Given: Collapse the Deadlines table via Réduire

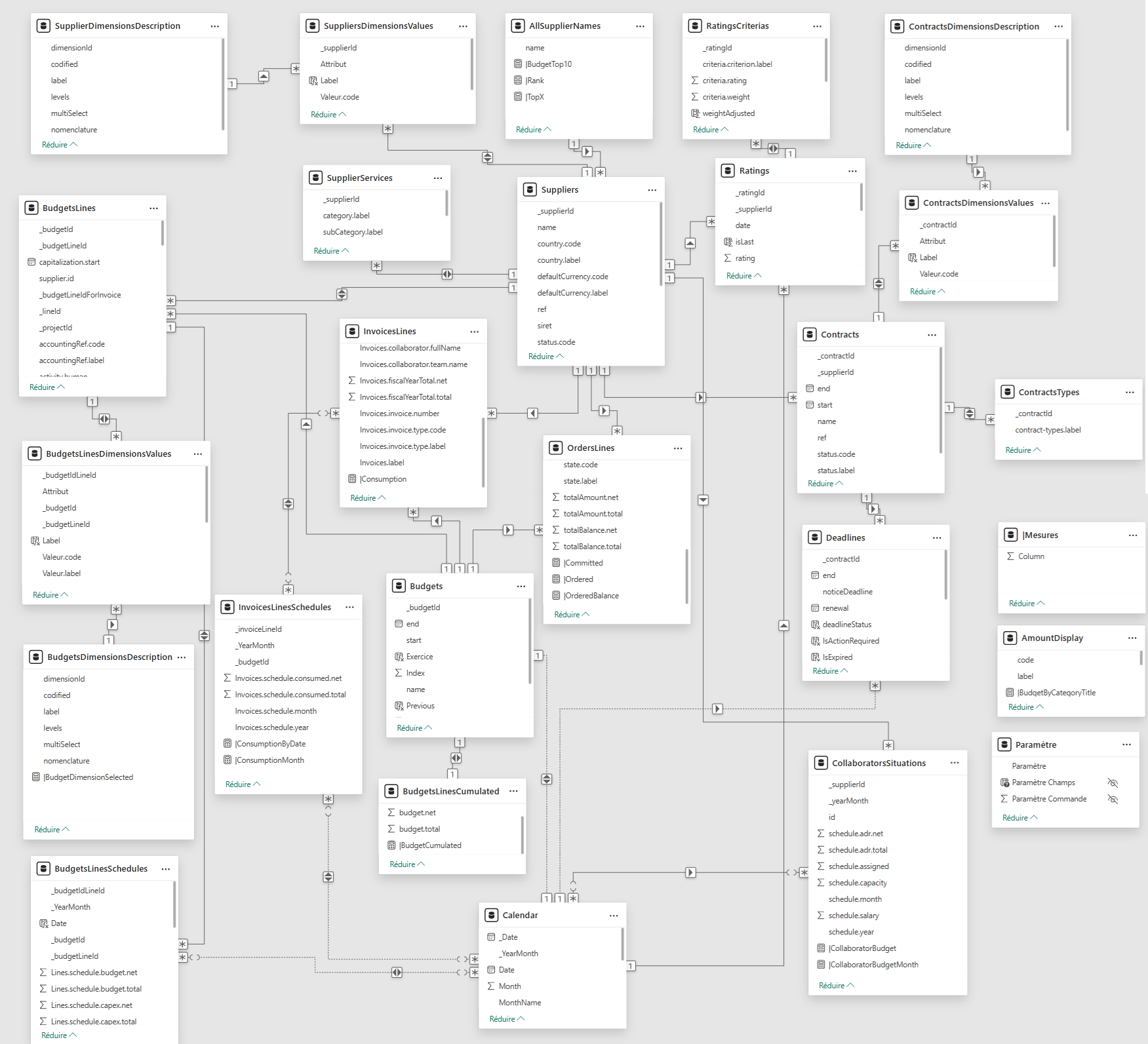Looking at the screenshot, I should click(x=830, y=671).
